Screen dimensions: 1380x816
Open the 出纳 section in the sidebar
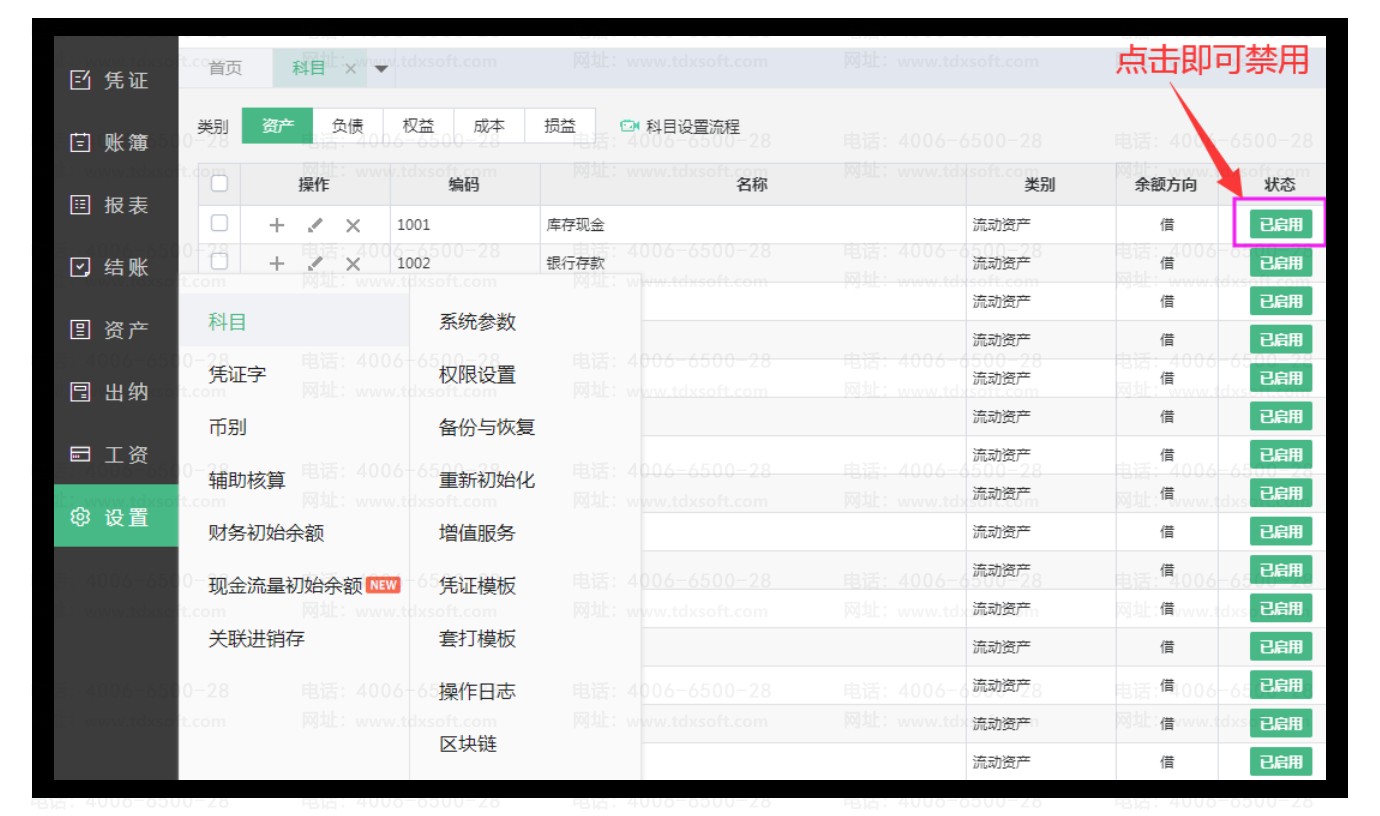pyautogui.click(x=112, y=392)
